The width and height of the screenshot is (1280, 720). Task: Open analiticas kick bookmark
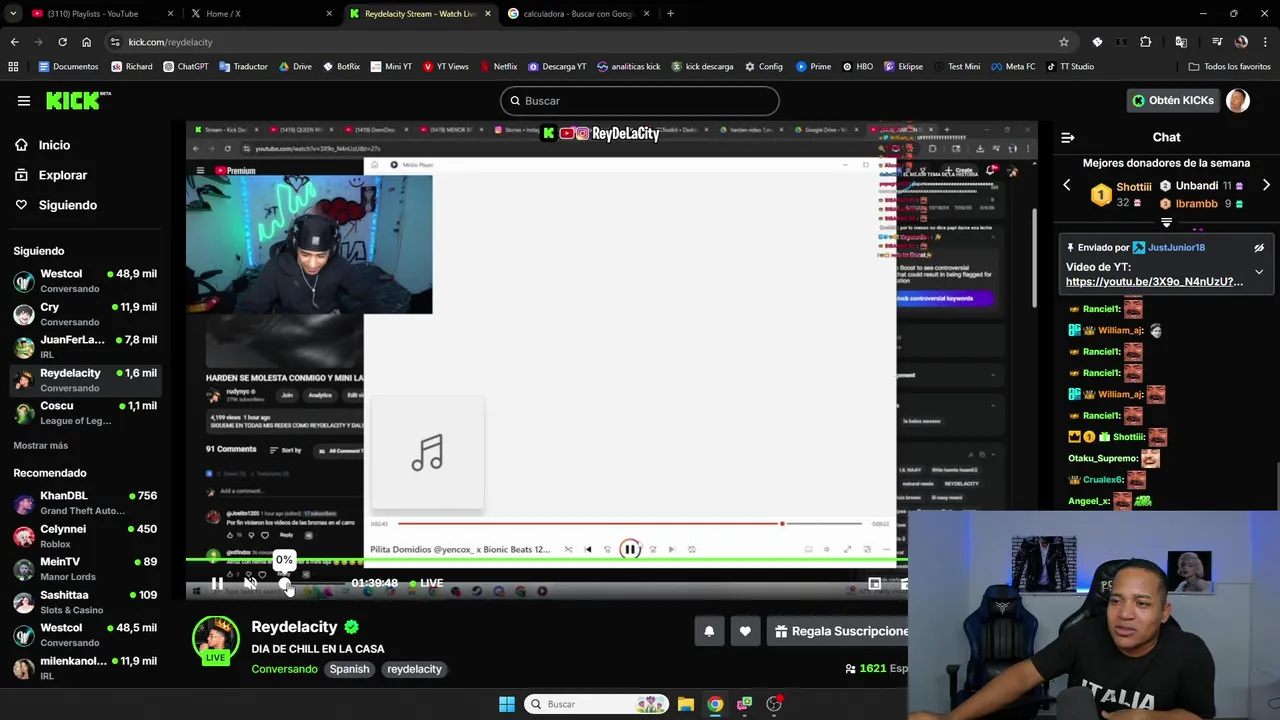(628, 67)
